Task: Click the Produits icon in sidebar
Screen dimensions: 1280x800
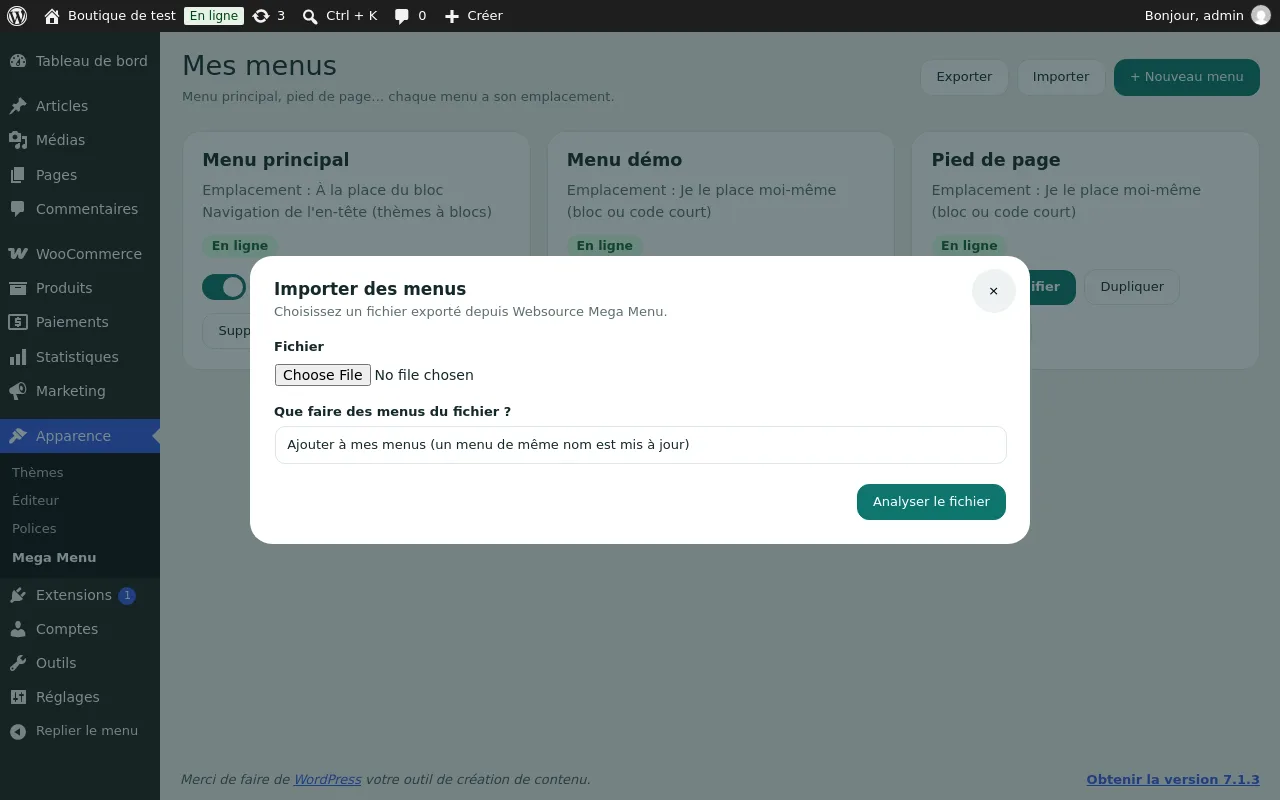Action: coord(18,288)
